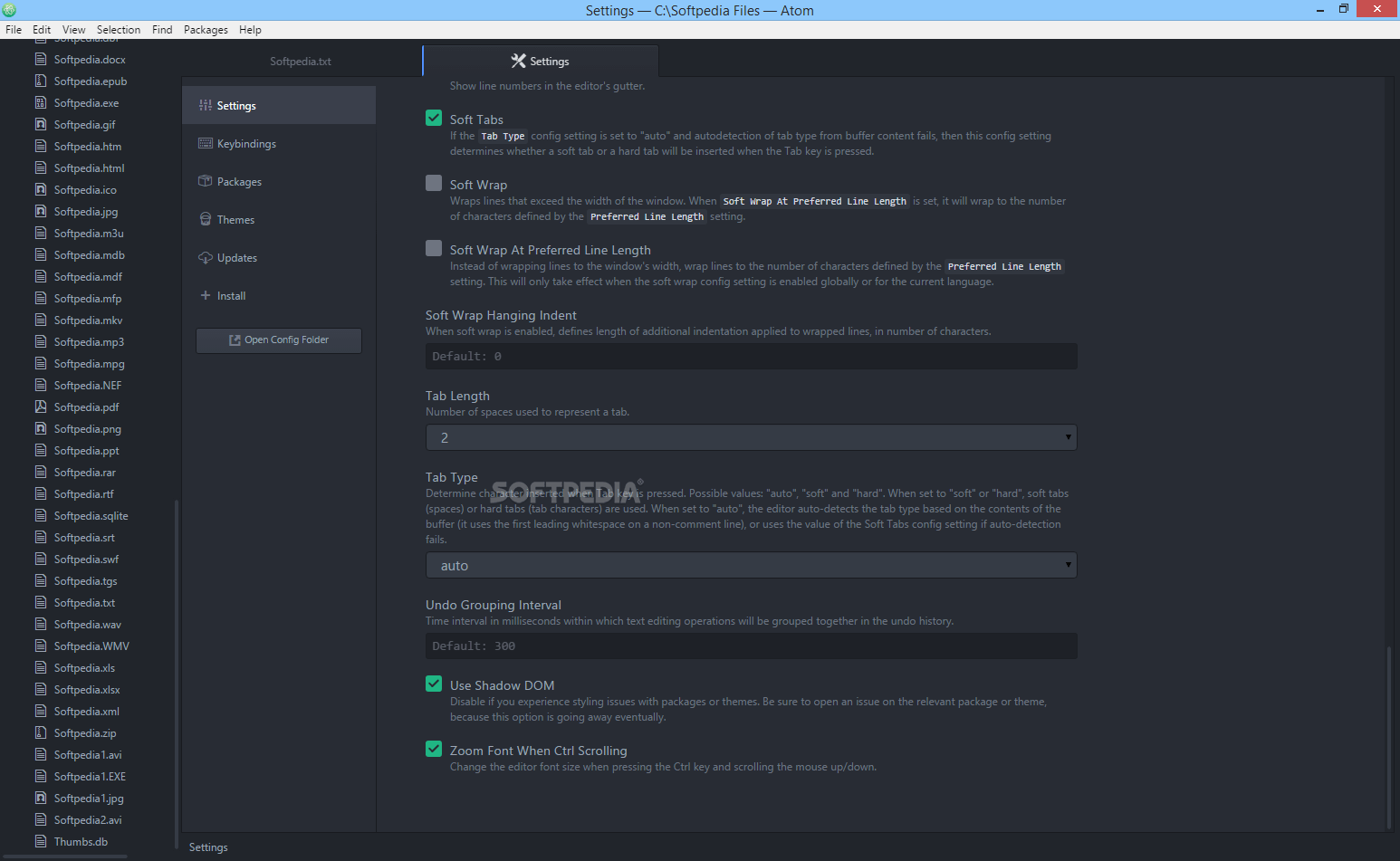This screenshot has width=1400, height=861.
Task: Click the image icon of Softpedia.png
Action: [41, 428]
